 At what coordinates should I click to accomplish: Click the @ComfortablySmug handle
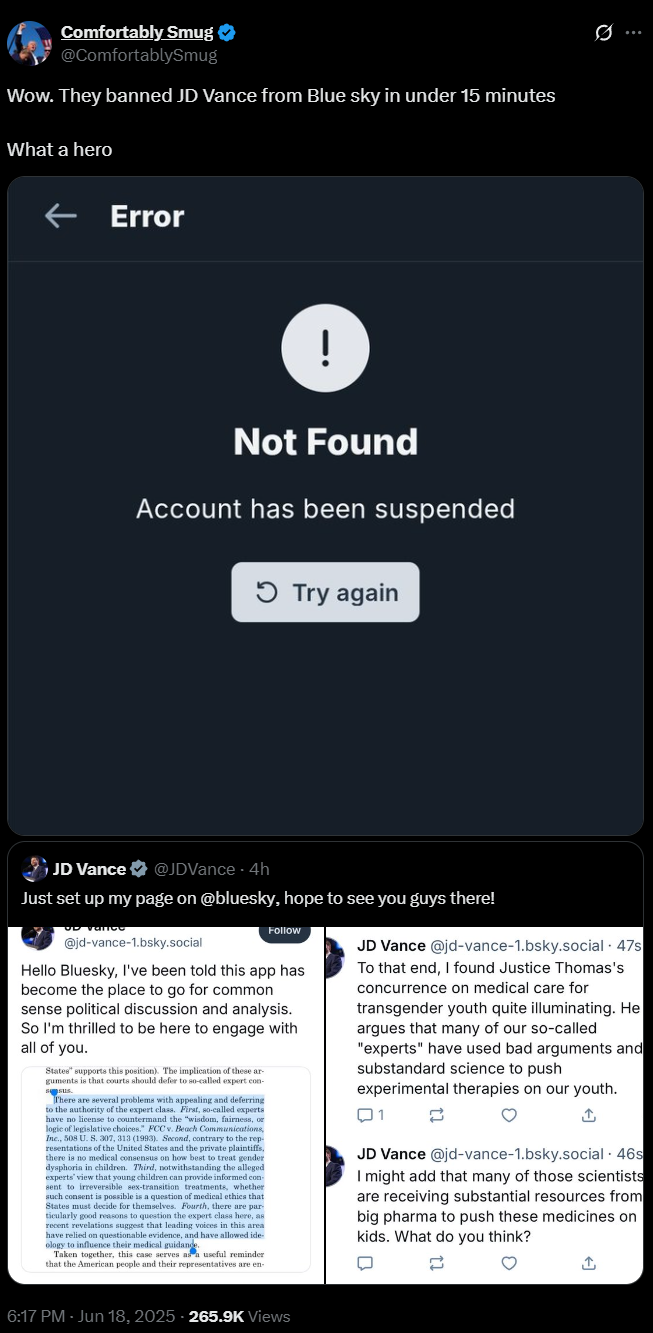(139, 55)
